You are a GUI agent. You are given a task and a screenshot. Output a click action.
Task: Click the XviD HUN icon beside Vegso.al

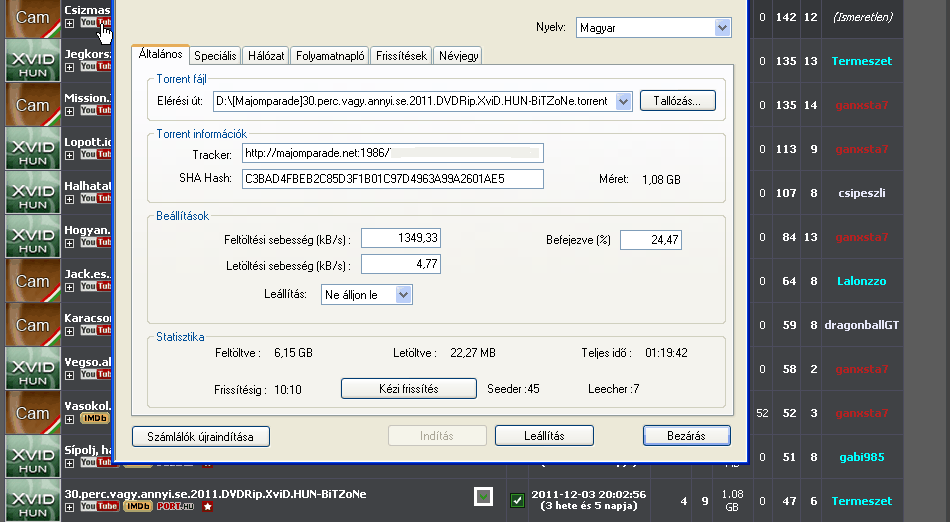pos(33,369)
